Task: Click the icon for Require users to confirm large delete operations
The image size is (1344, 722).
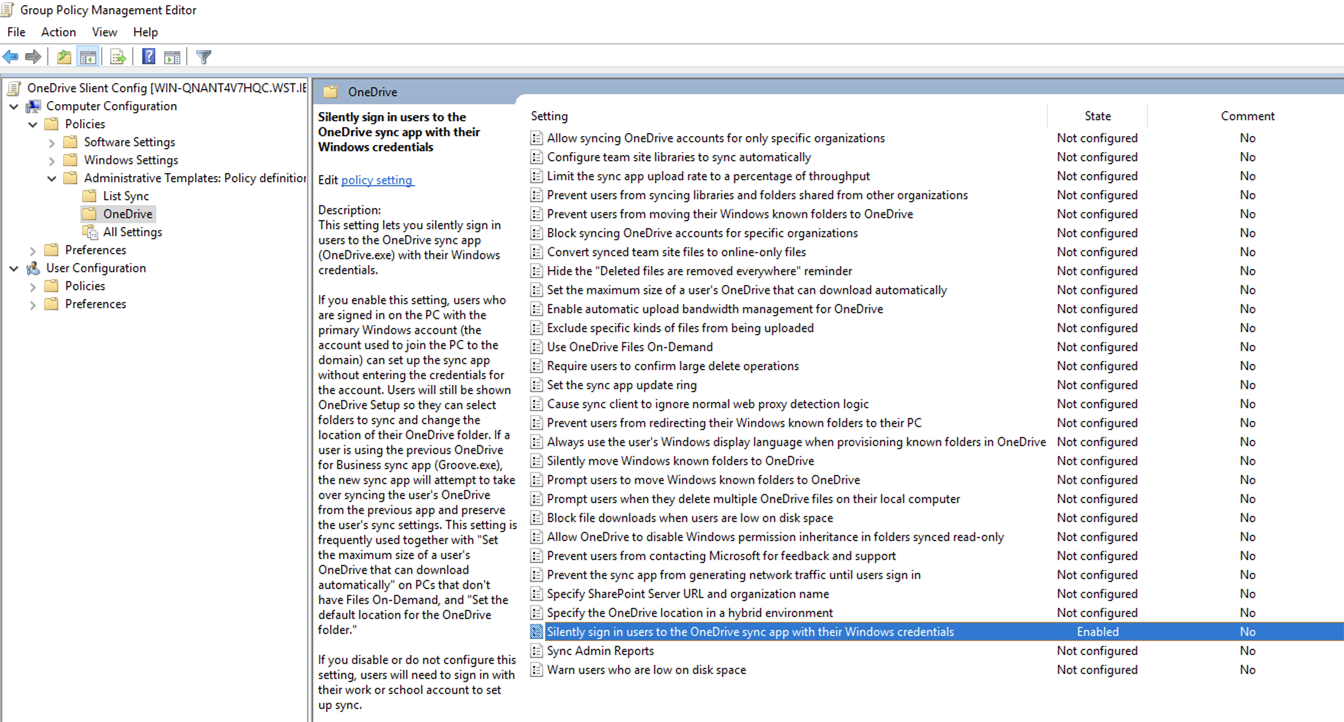Action: coord(536,366)
